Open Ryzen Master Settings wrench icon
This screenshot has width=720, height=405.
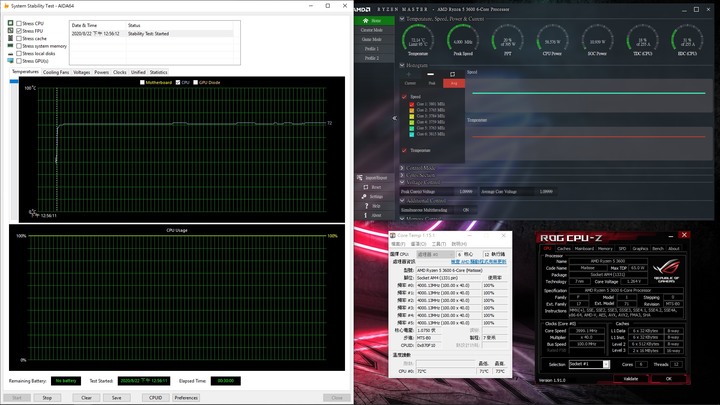(365, 197)
